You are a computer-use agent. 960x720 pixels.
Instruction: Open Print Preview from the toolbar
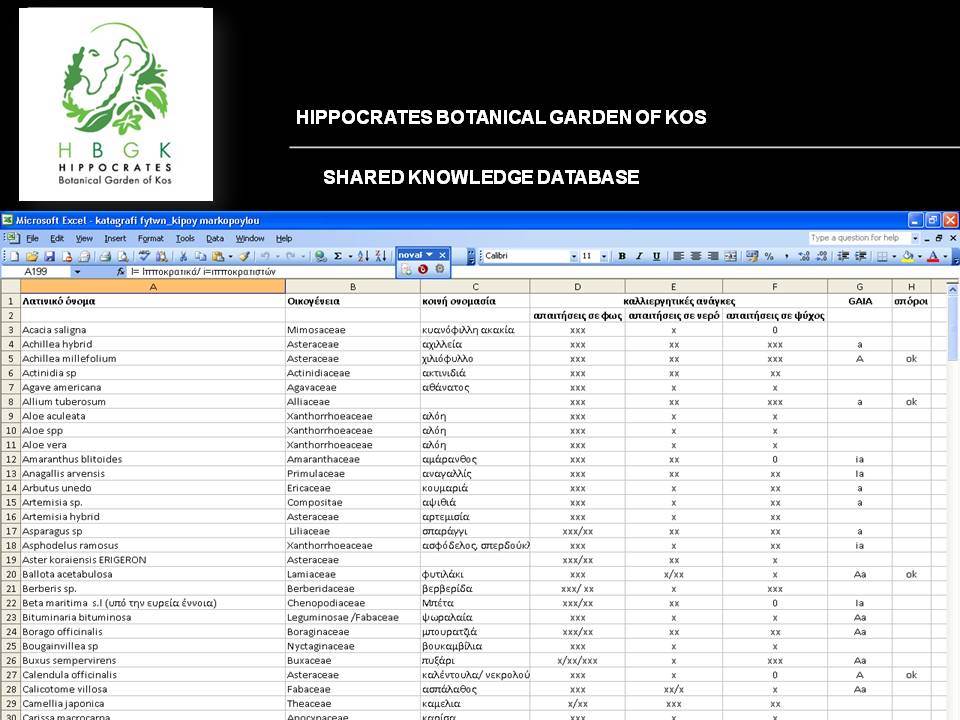click(x=123, y=257)
